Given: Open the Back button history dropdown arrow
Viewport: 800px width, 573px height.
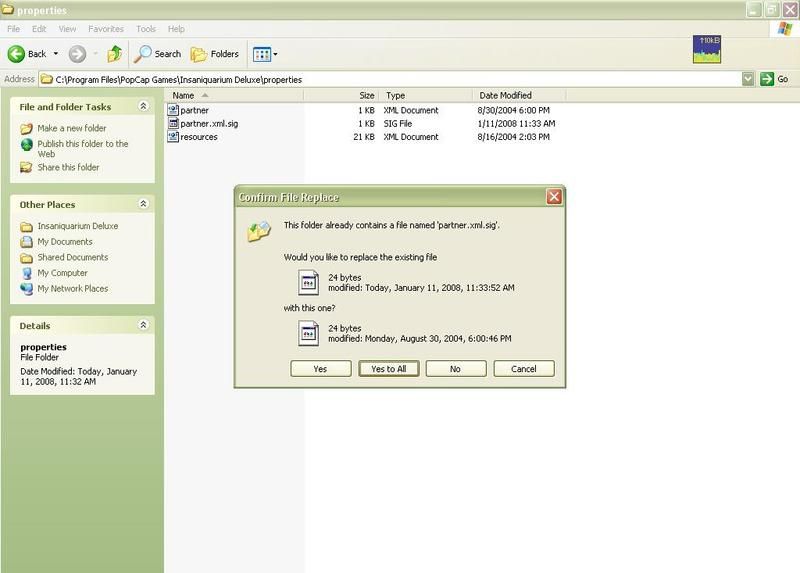Looking at the screenshot, I should pos(56,54).
